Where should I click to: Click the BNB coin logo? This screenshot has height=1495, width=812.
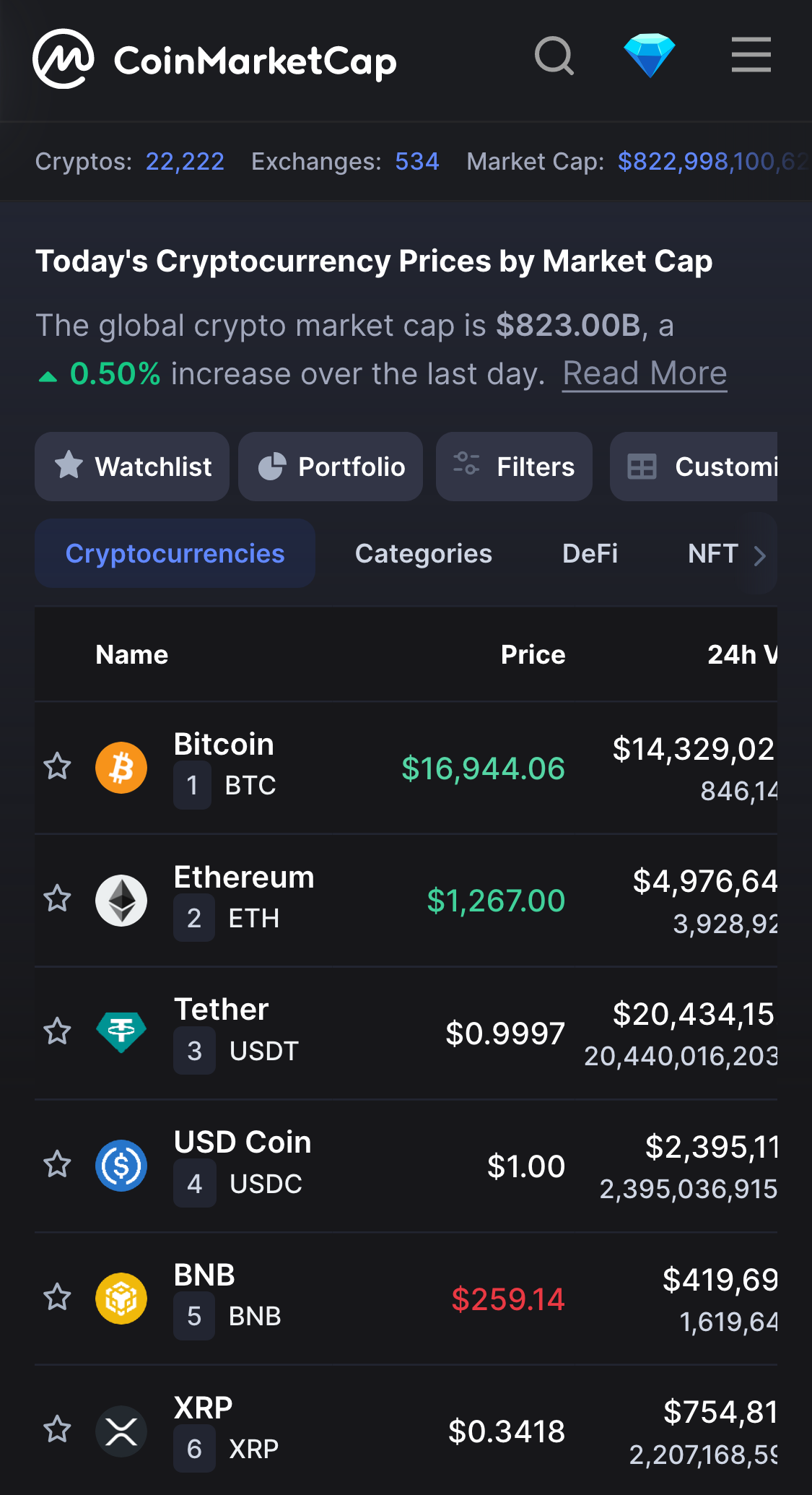tap(121, 1299)
